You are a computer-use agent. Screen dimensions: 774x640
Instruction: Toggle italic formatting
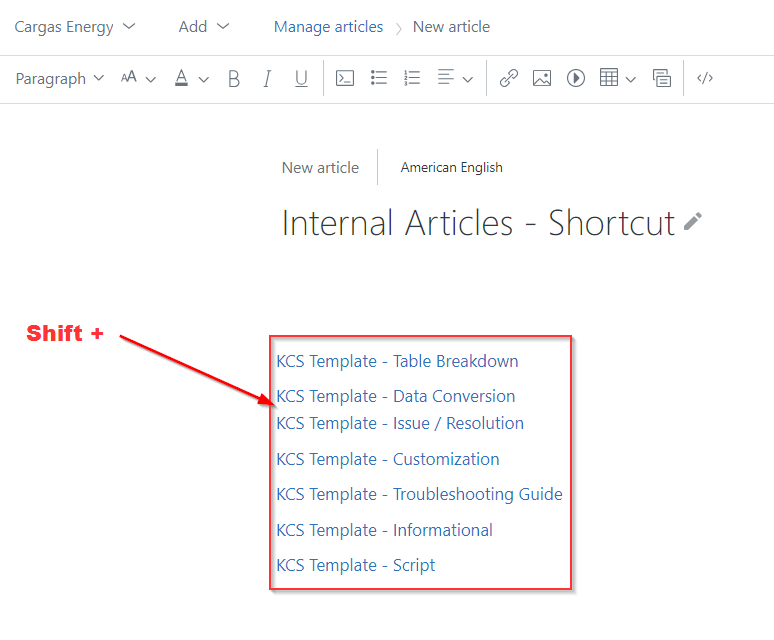pos(267,78)
